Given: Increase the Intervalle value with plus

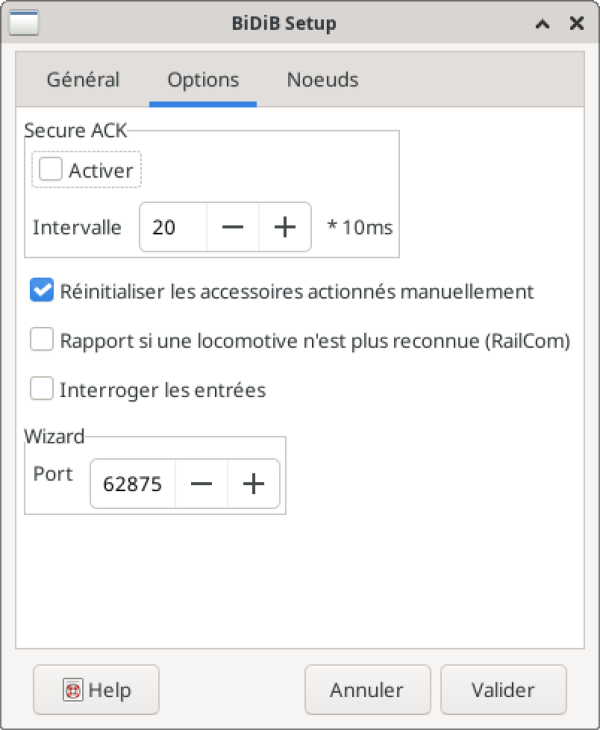Looking at the screenshot, I should point(285,228).
